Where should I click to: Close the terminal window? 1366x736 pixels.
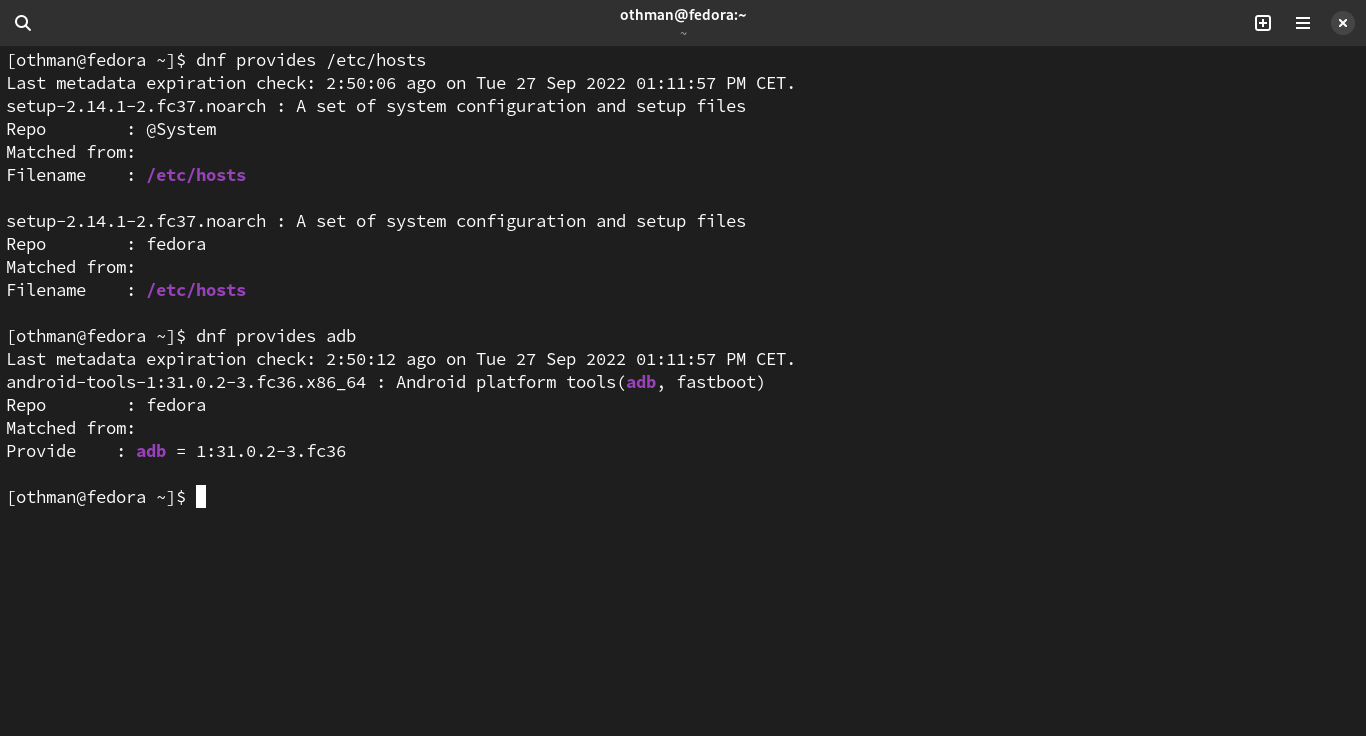1343,23
